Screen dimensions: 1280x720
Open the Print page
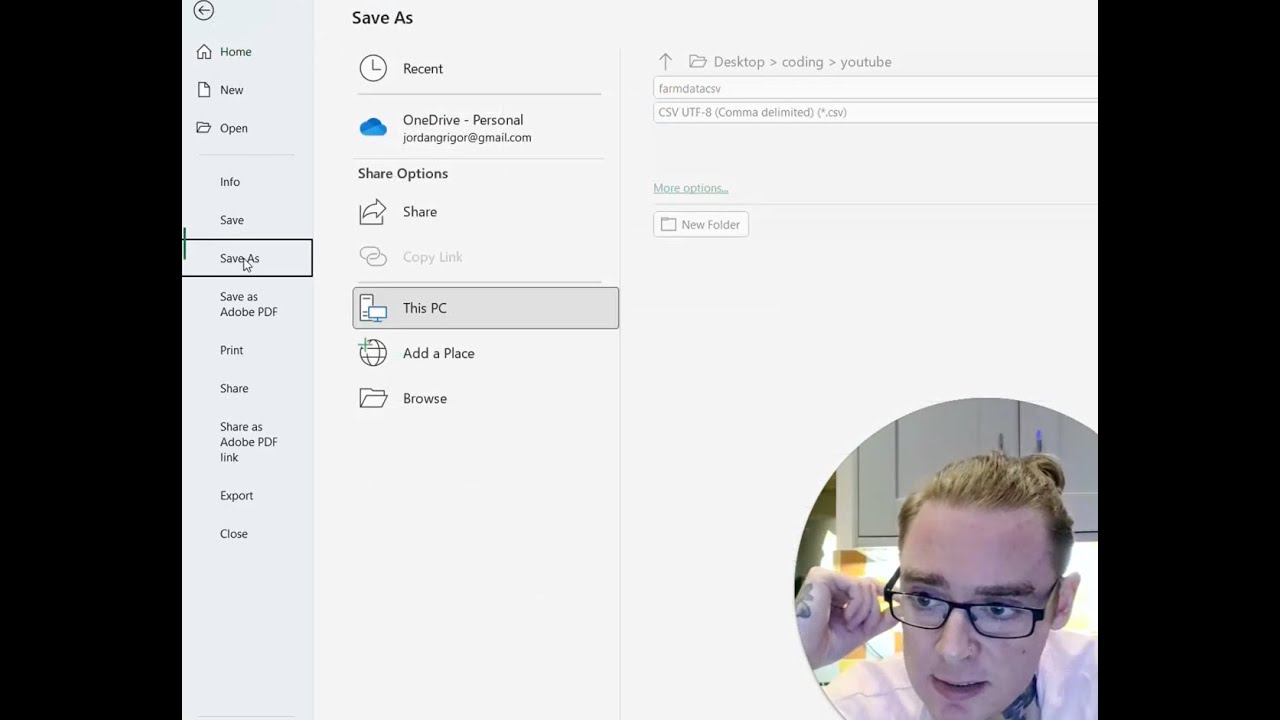point(231,350)
